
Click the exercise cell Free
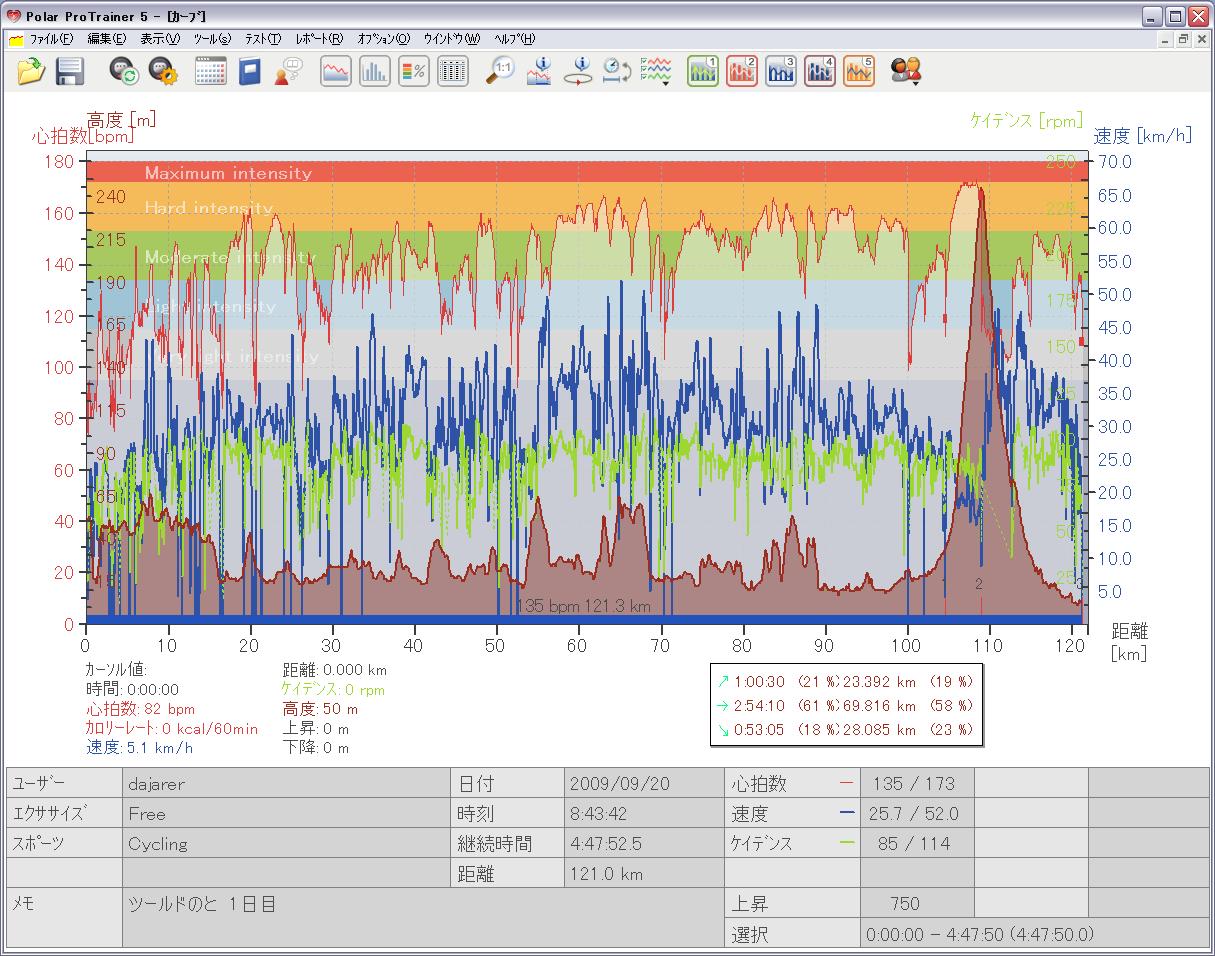coord(286,813)
